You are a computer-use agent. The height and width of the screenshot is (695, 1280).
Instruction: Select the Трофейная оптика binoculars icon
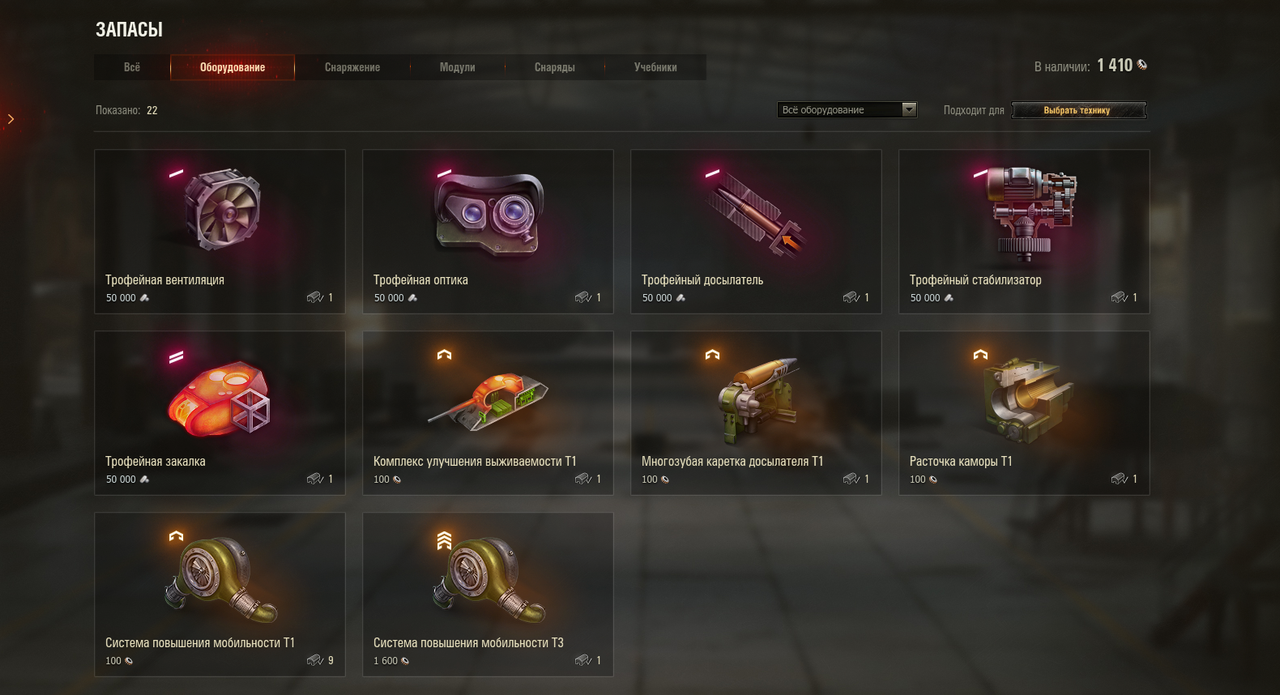click(489, 212)
